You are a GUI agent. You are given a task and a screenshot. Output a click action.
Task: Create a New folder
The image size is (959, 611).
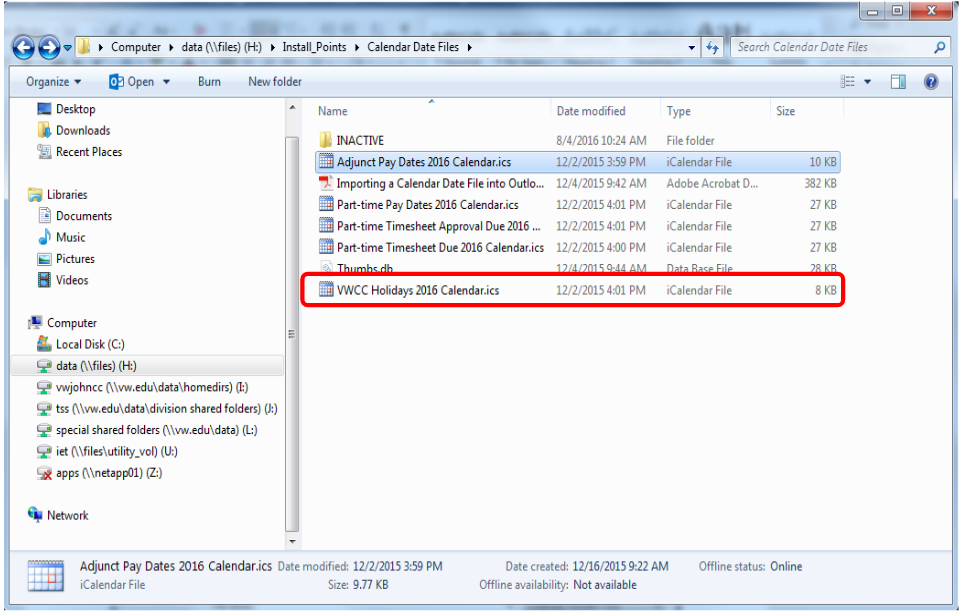coord(275,81)
